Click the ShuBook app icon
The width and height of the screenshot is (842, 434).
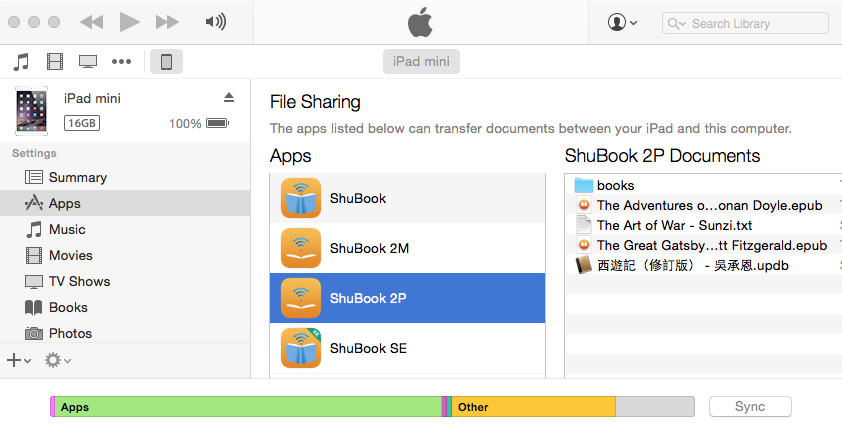coord(301,198)
